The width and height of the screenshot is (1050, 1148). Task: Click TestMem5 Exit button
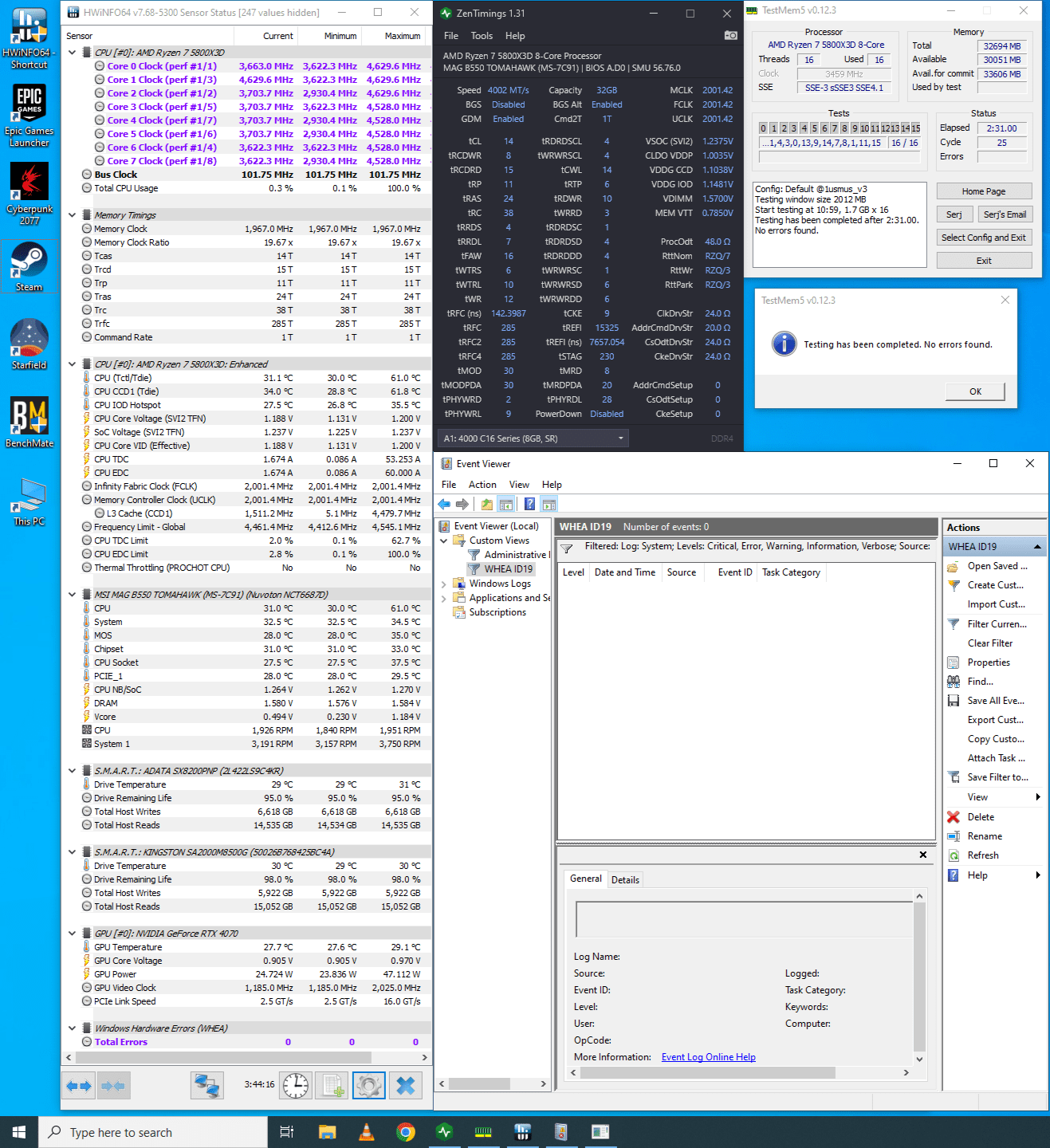click(x=984, y=261)
